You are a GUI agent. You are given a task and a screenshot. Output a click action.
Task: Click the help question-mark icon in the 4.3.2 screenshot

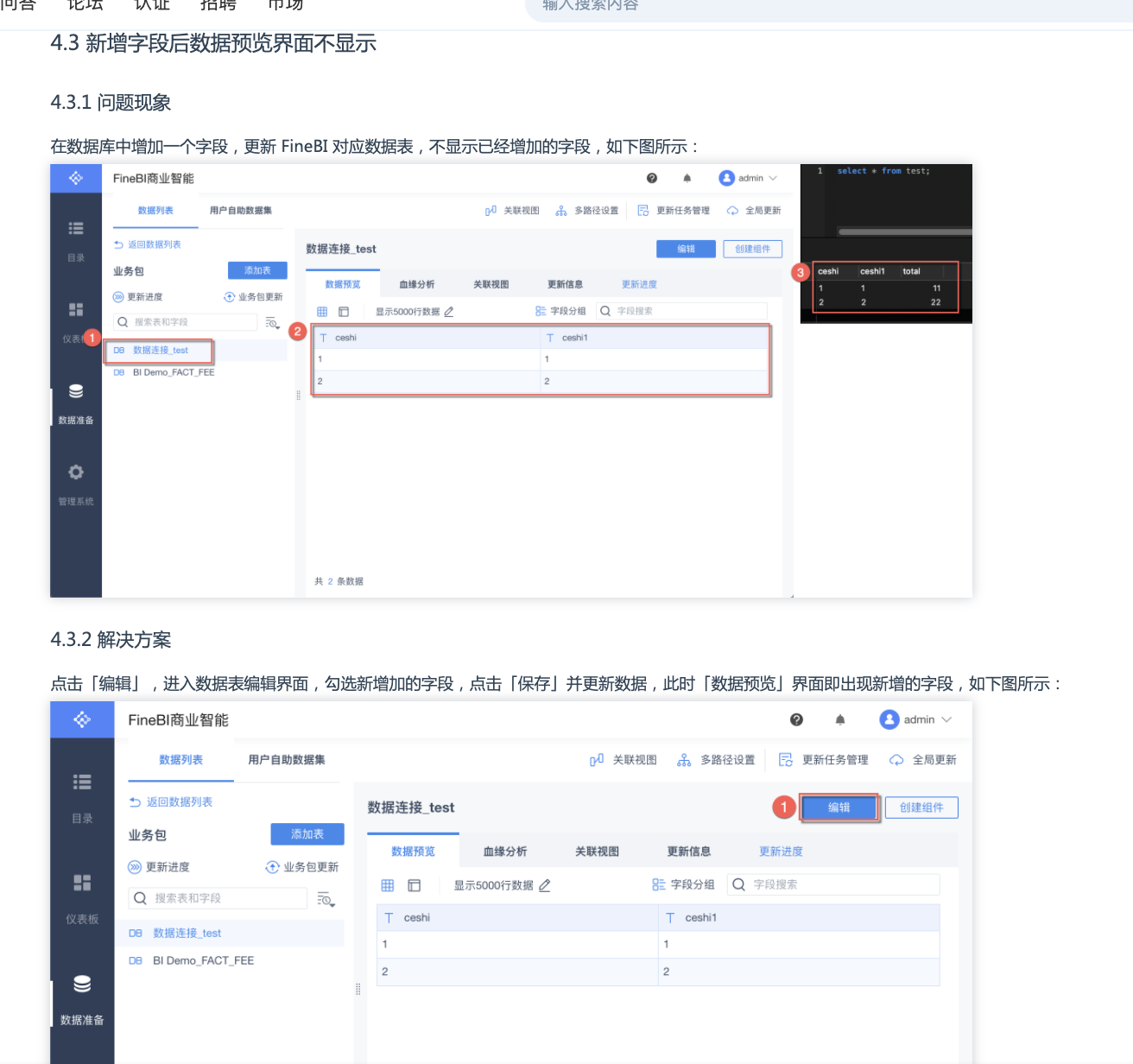796,719
